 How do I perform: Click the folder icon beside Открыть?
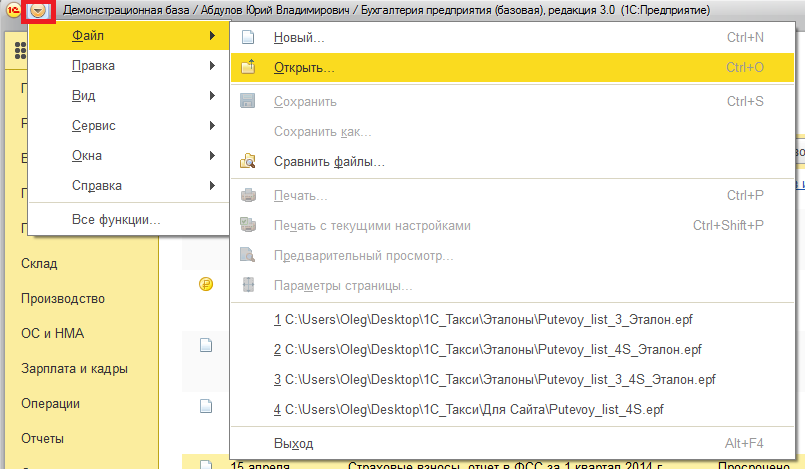[x=249, y=69]
